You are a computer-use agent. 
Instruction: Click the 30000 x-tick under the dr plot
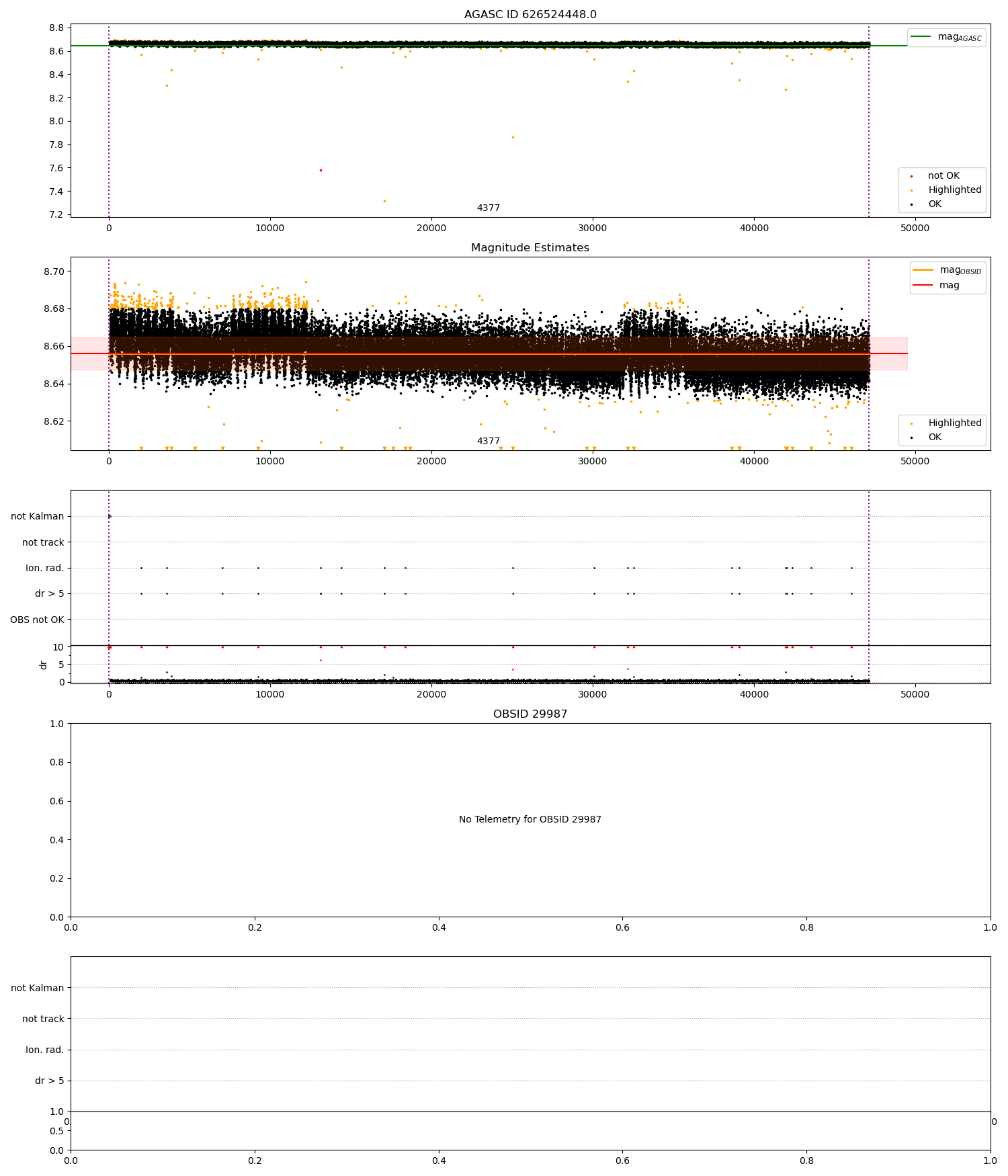[593, 695]
